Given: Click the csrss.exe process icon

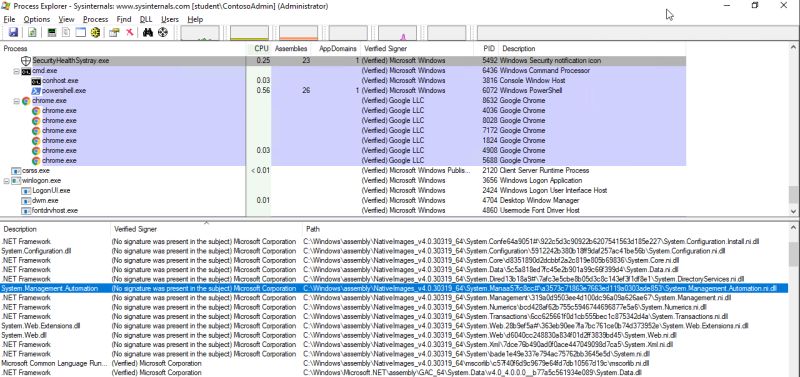Looking at the screenshot, I should coord(16,171).
